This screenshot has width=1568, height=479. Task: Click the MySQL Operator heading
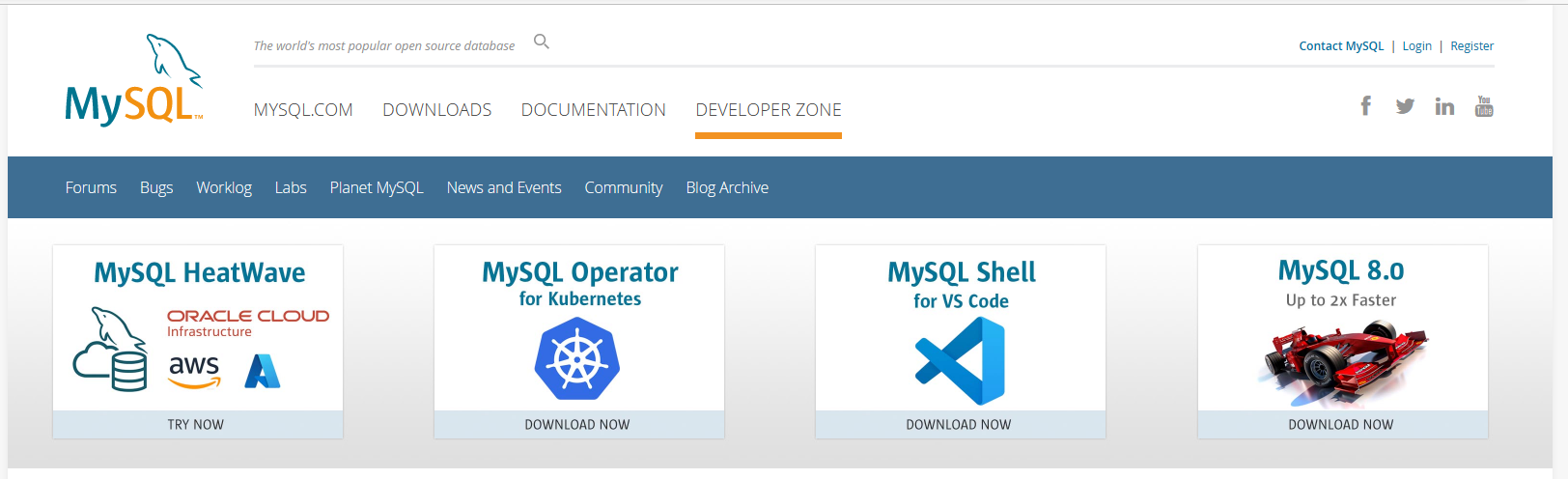(x=579, y=273)
